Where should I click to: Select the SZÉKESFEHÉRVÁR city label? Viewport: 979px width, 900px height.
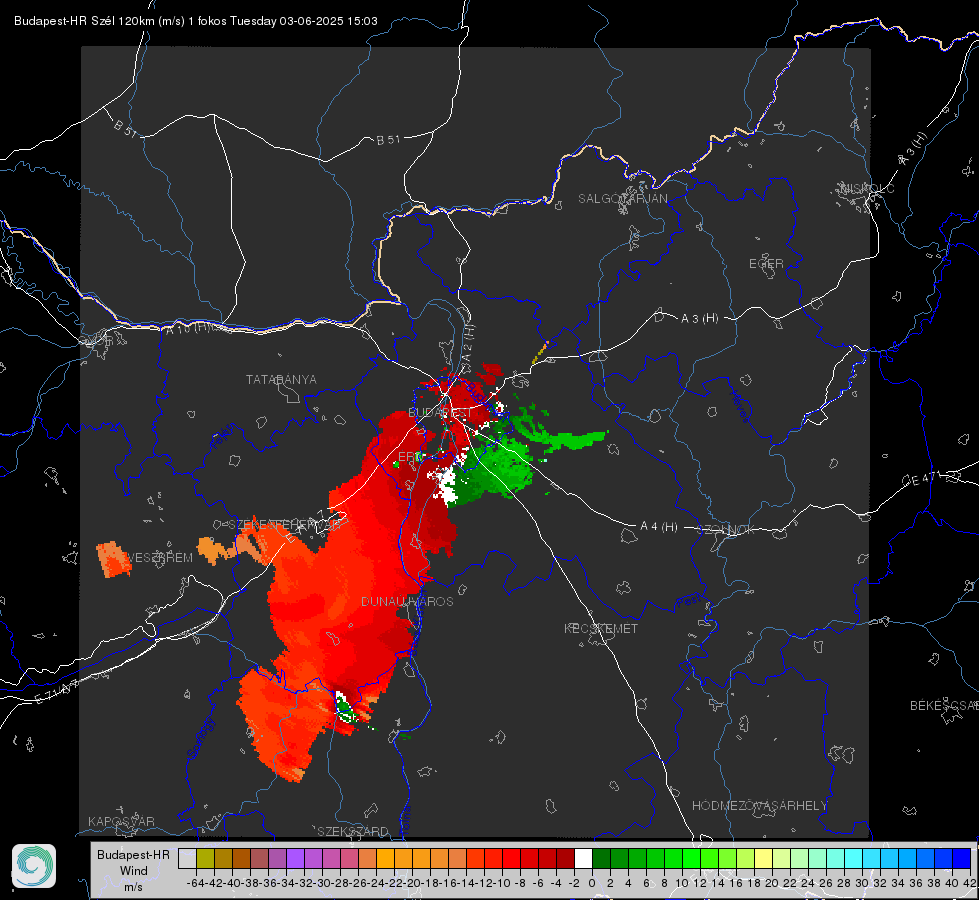[x=284, y=525]
